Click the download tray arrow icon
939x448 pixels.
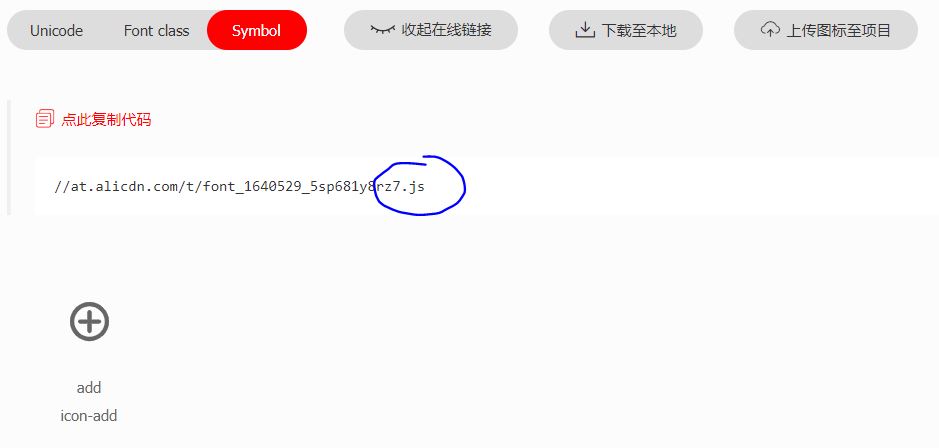coord(584,29)
